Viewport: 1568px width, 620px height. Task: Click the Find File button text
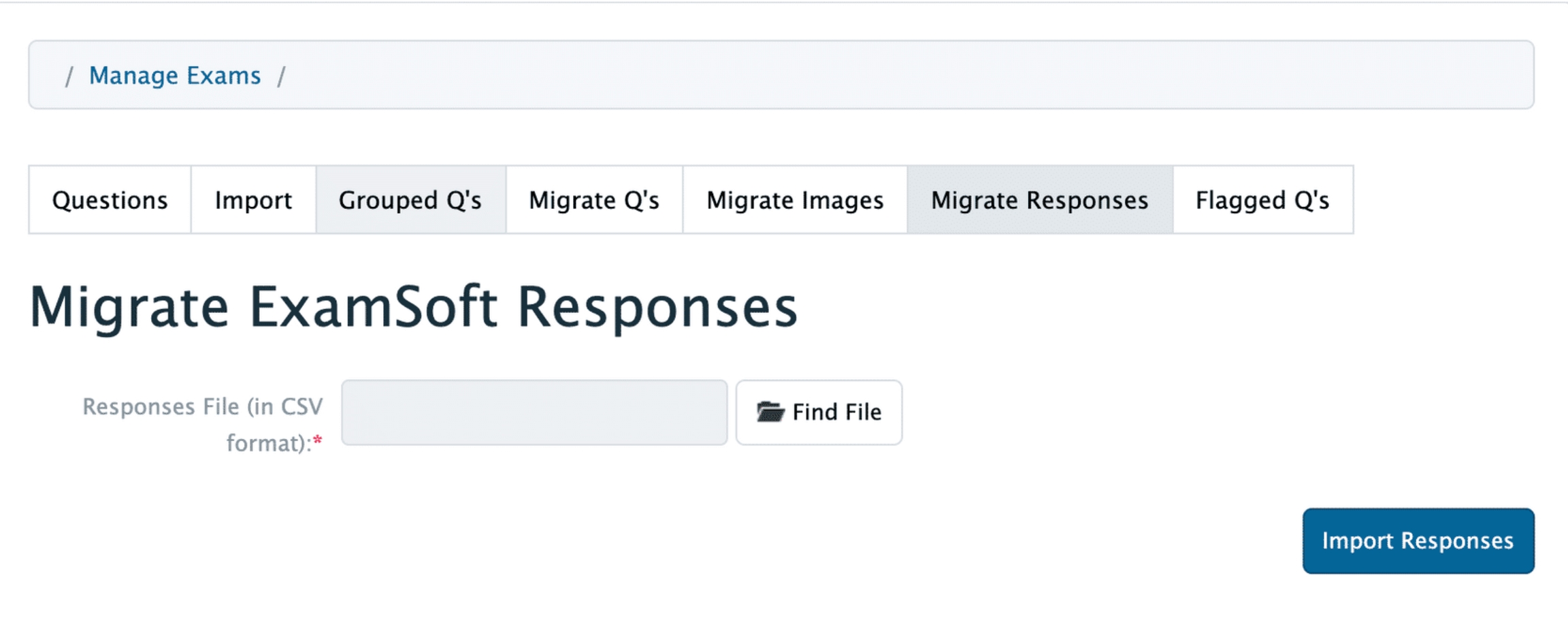[x=837, y=412]
